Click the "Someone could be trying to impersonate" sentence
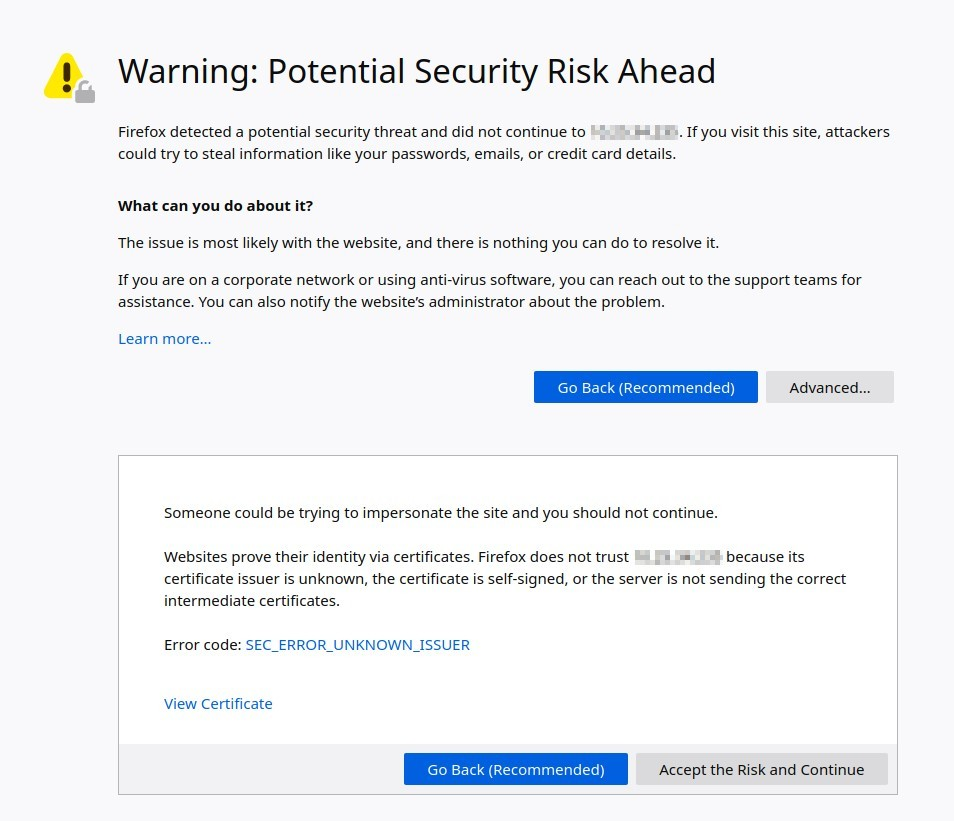The width and height of the screenshot is (954, 821). point(440,513)
